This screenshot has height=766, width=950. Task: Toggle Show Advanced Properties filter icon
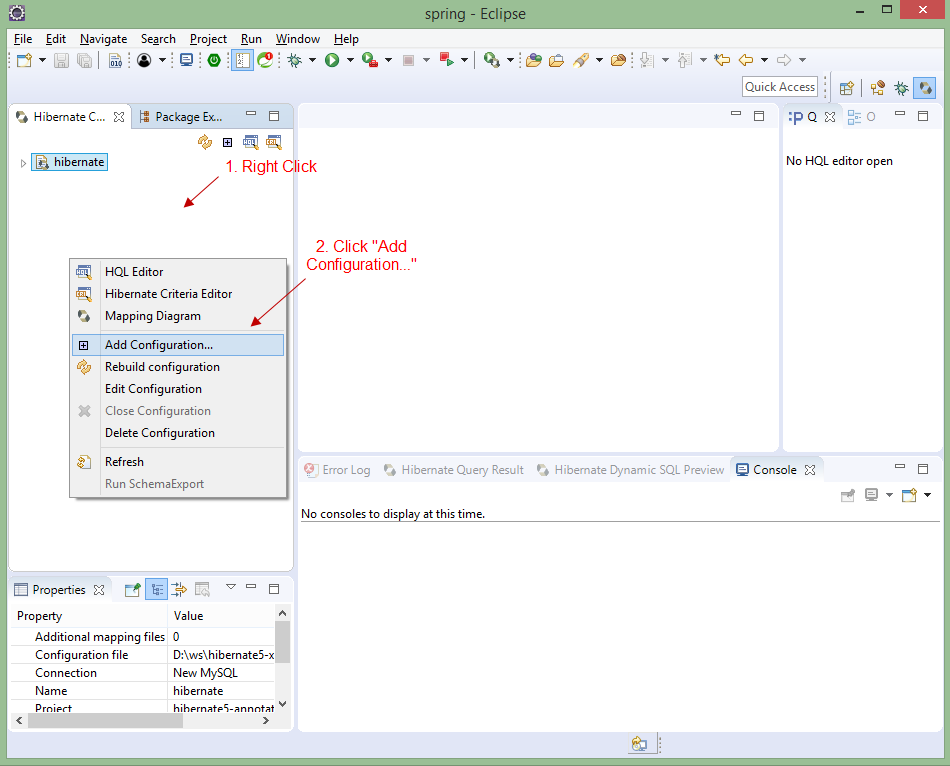click(179, 589)
